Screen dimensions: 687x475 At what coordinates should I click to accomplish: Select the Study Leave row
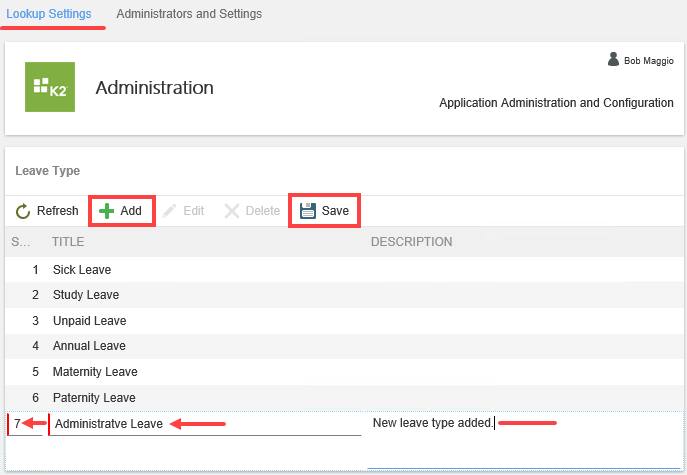[x=87, y=295]
